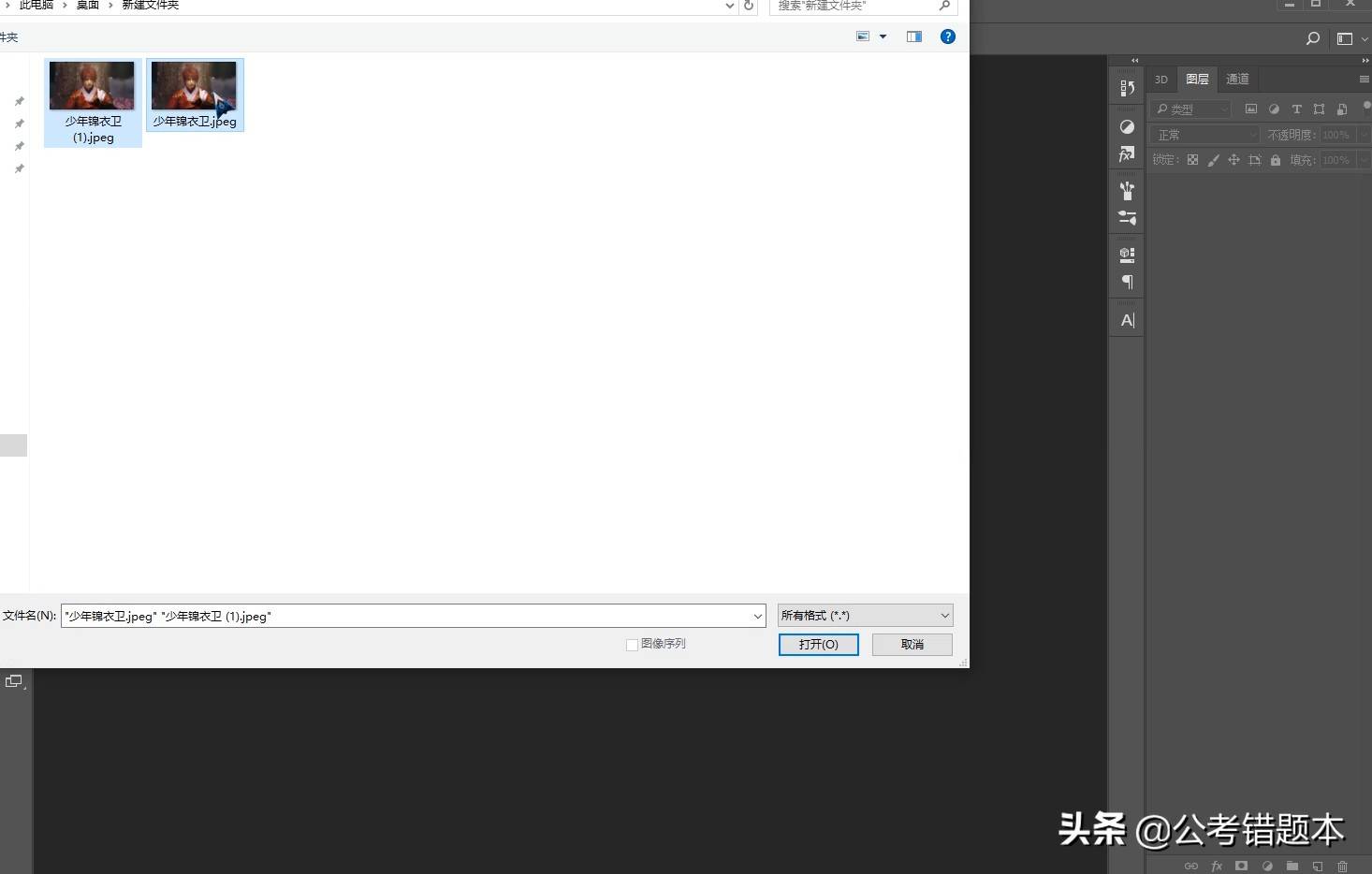
Task: Open the History panel icon
Action: click(1127, 88)
